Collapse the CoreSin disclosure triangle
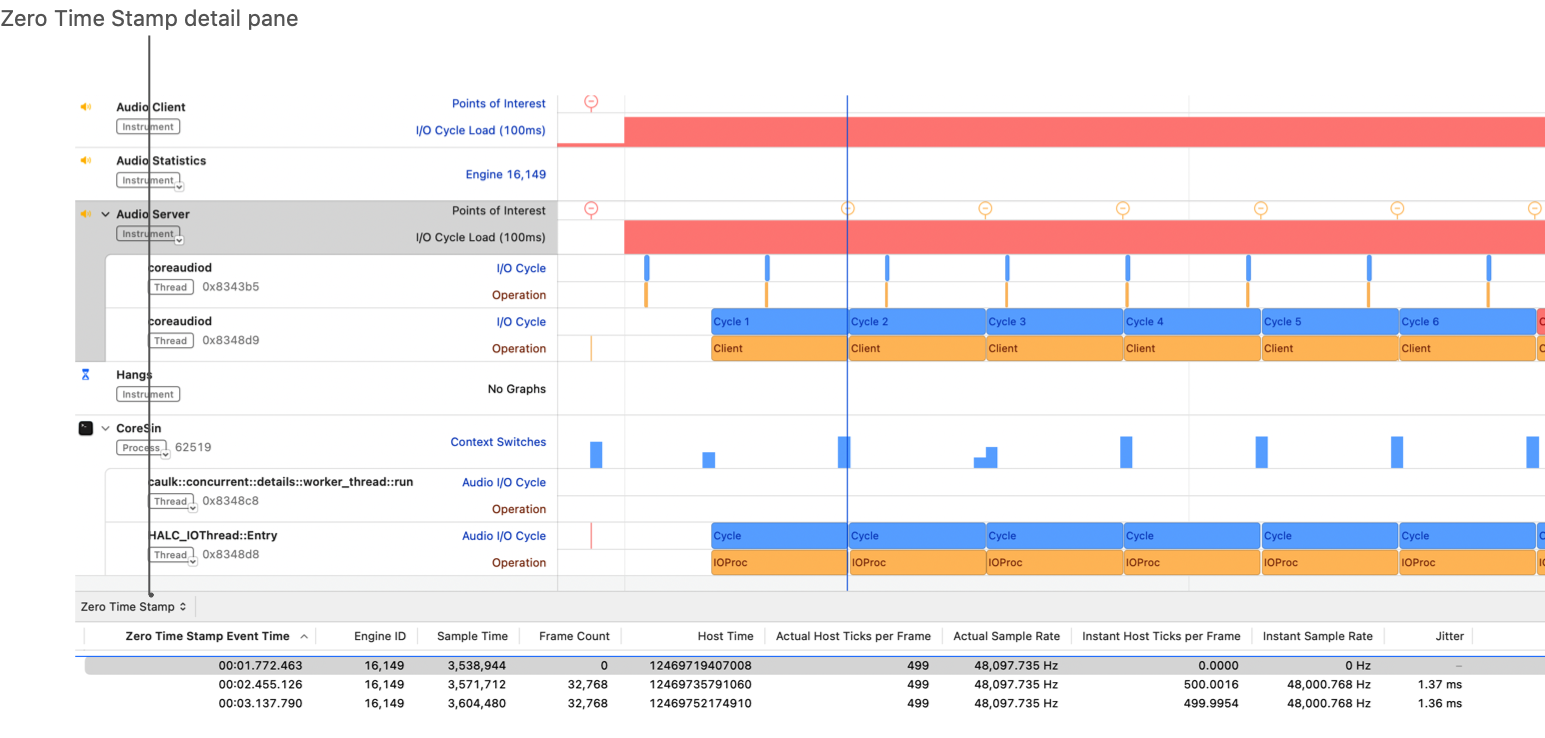 [104, 428]
